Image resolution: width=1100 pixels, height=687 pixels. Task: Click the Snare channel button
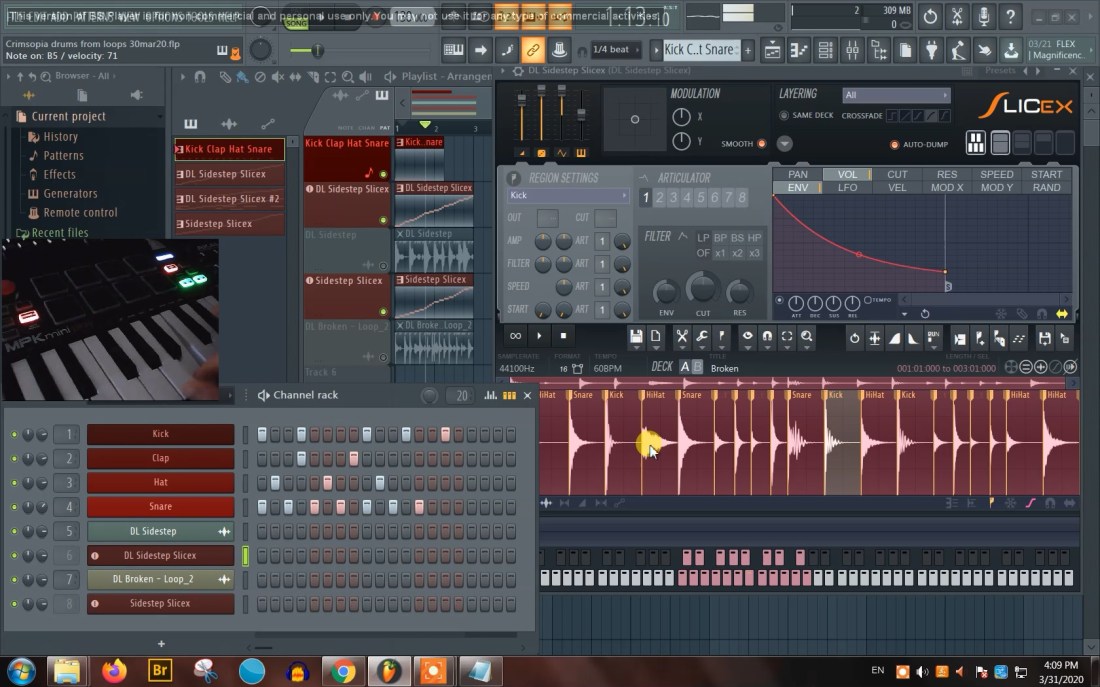tap(160, 507)
